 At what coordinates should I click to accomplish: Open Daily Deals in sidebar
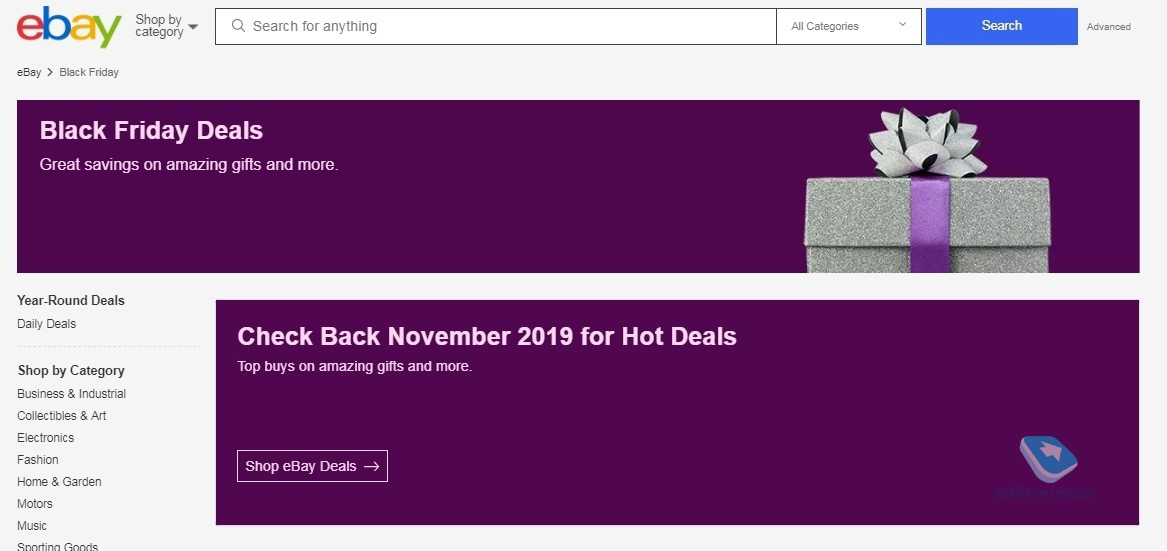click(x=46, y=324)
